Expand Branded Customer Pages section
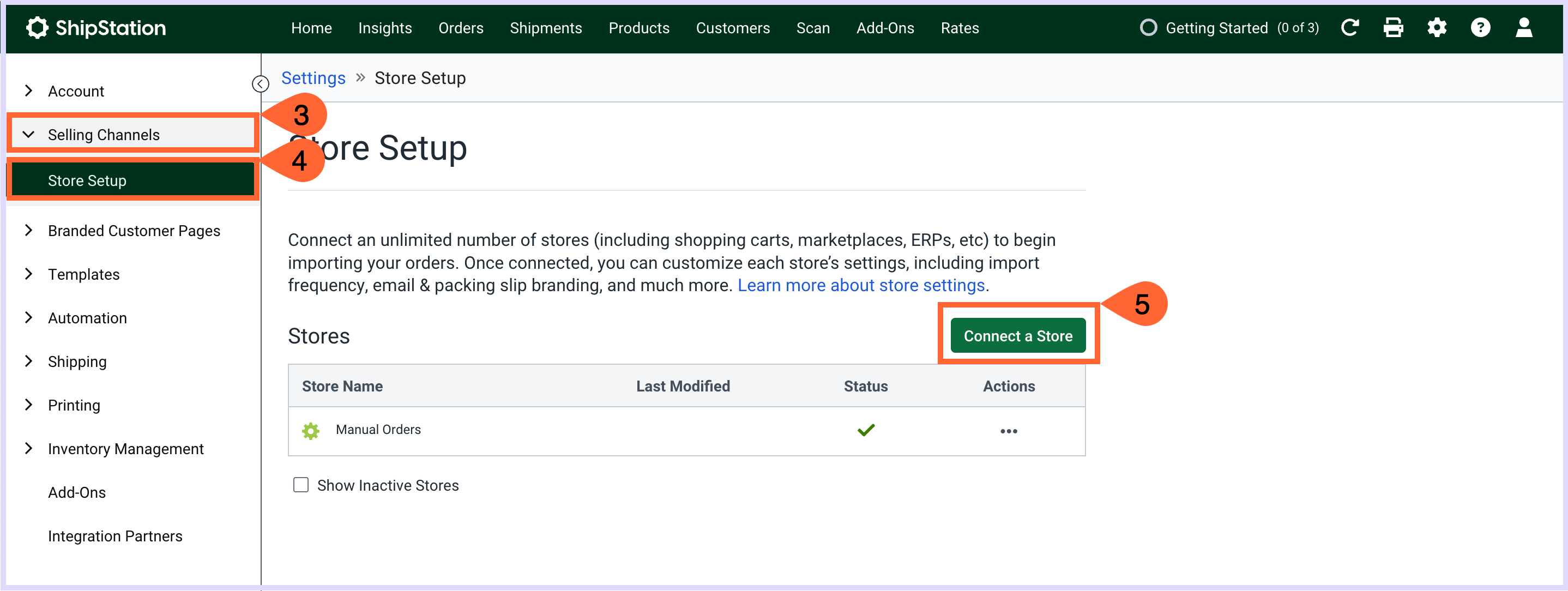This screenshot has width=1568, height=591. [x=28, y=230]
